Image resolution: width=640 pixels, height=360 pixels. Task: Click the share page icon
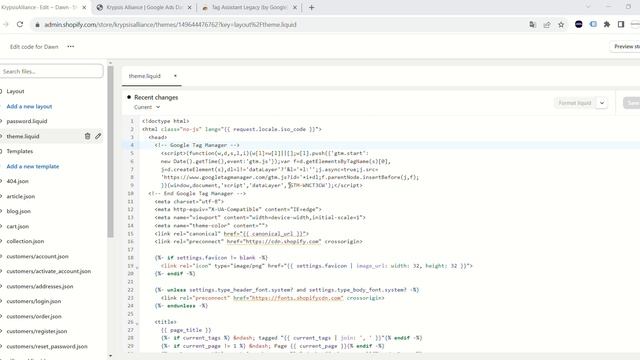(x=547, y=24)
